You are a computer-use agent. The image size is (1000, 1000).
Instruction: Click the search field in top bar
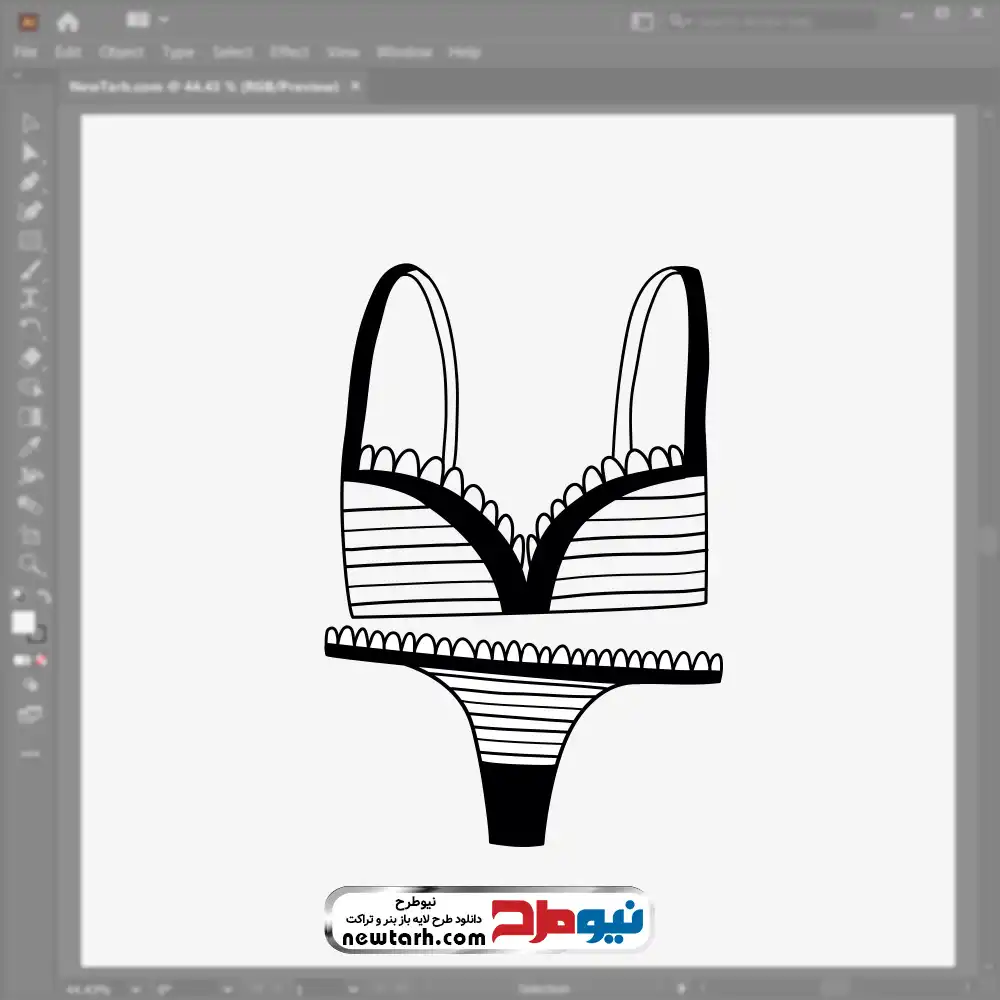pos(770,20)
